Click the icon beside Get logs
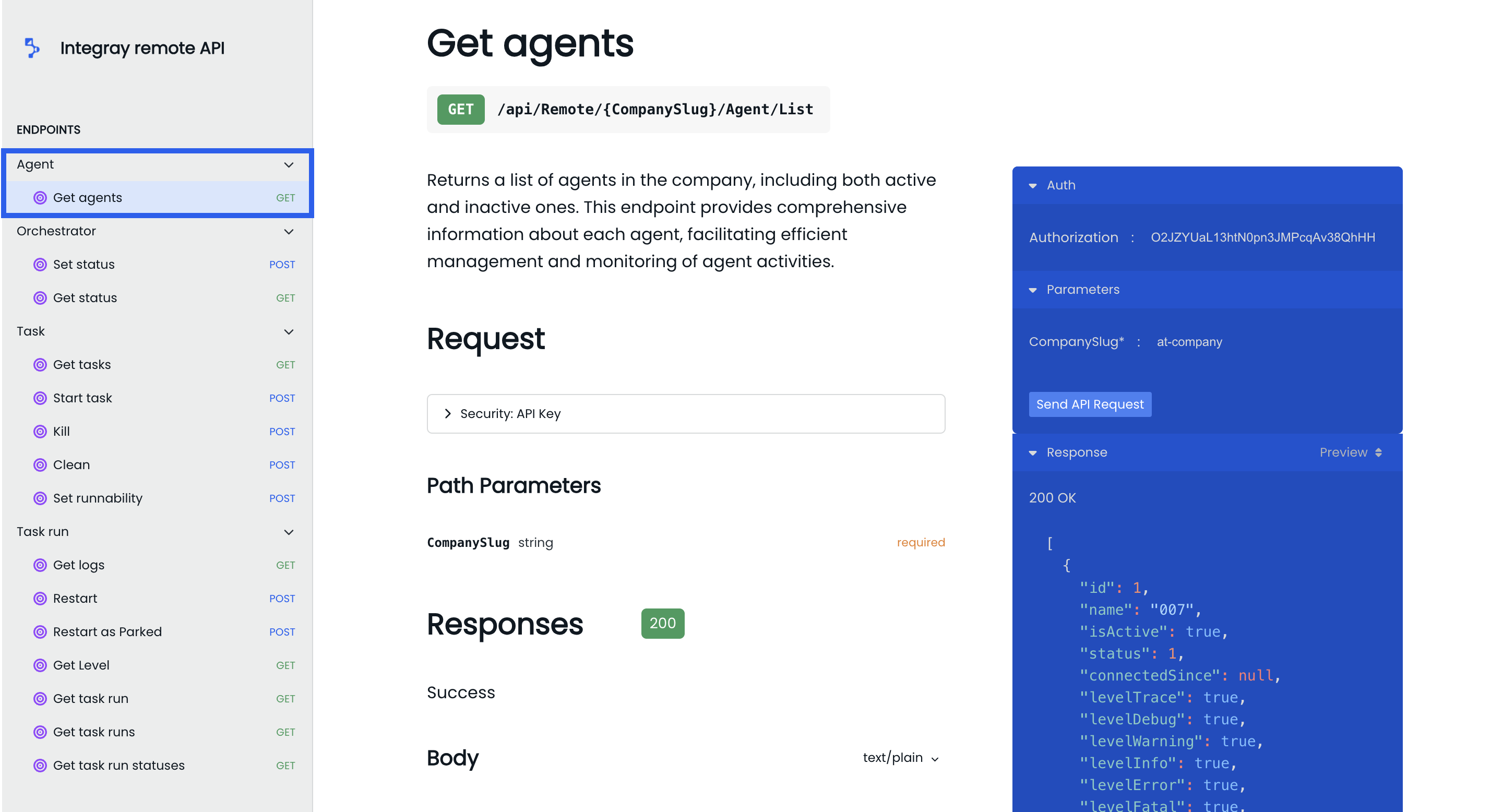Image resolution: width=1503 pixels, height=812 pixels. [x=40, y=565]
